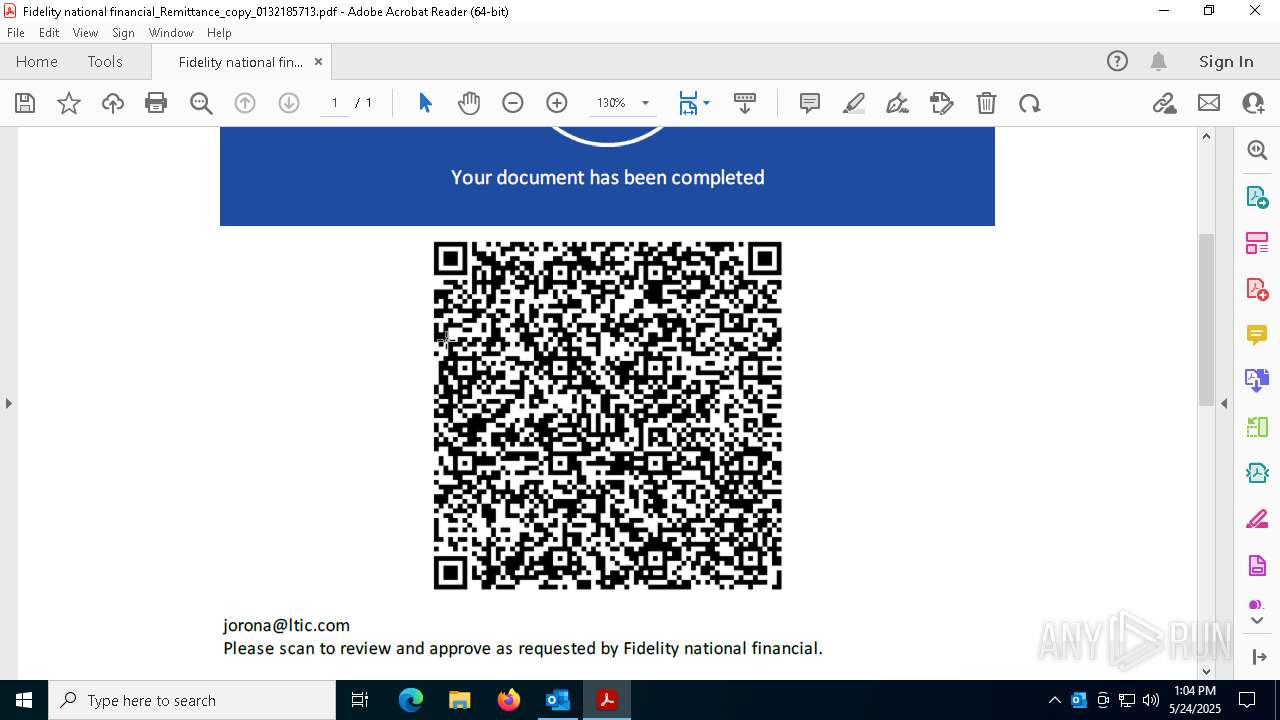The image size is (1280, 720).
Task: Send file by email envelope icon
Action: (1209, 103)
